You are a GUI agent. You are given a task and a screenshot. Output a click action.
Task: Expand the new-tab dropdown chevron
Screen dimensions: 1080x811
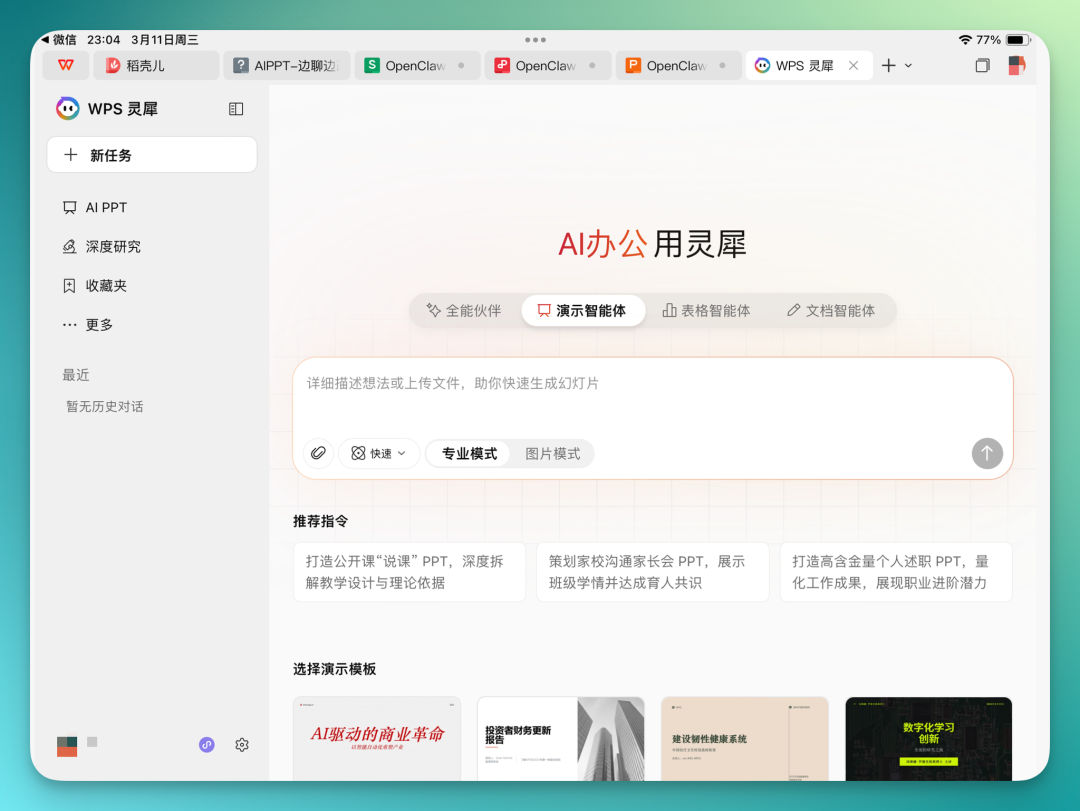pyautogui.click(x=908, y=65)
